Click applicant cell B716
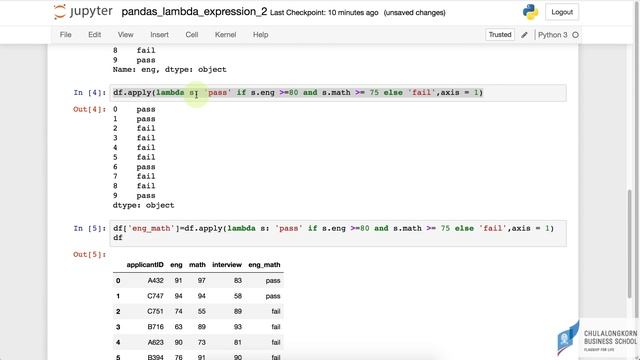 (156, 327)
